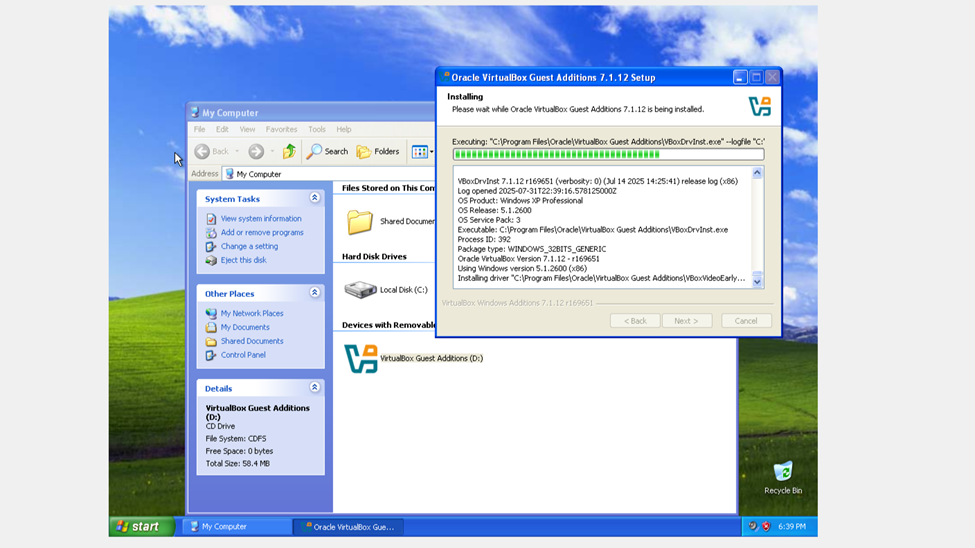Collapse the Other Places panel

point(314,294)
